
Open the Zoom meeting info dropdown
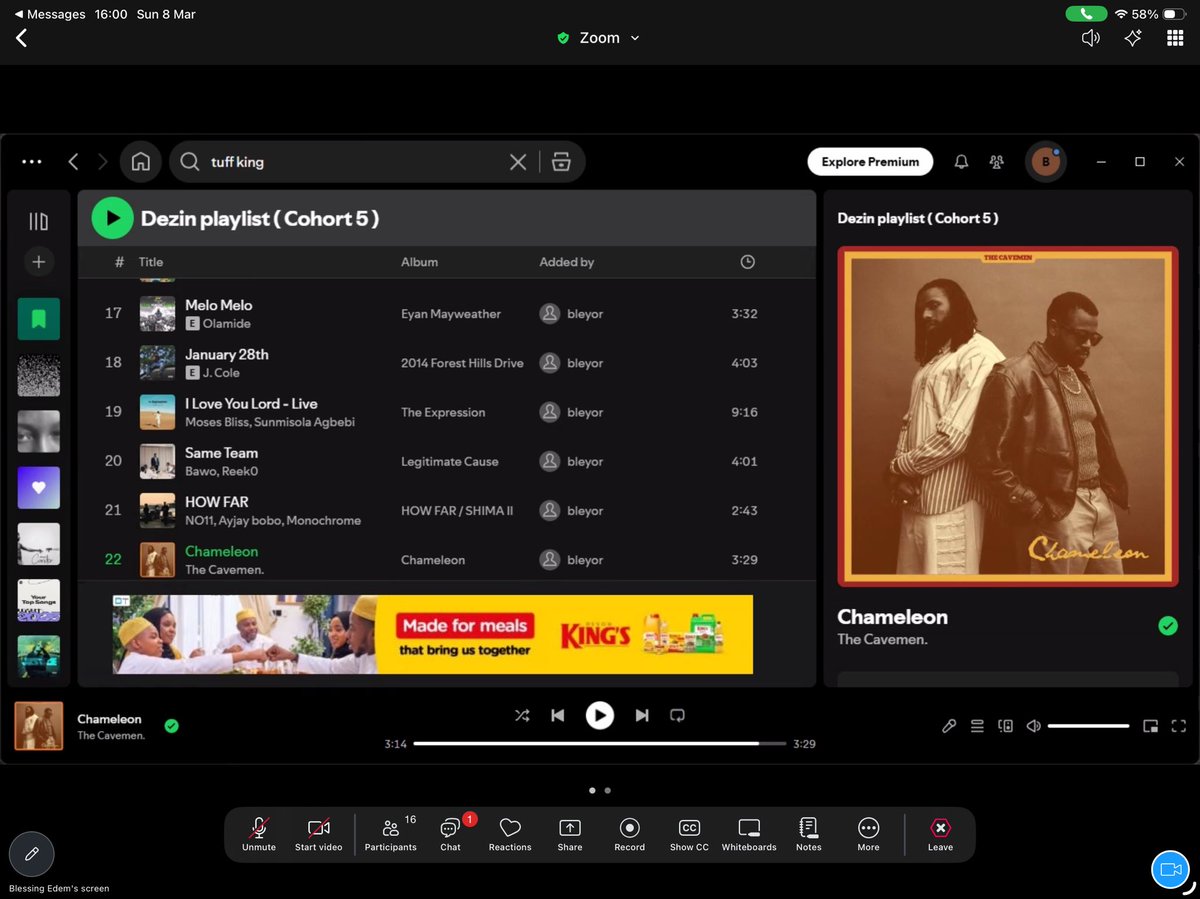coord(599,38)
